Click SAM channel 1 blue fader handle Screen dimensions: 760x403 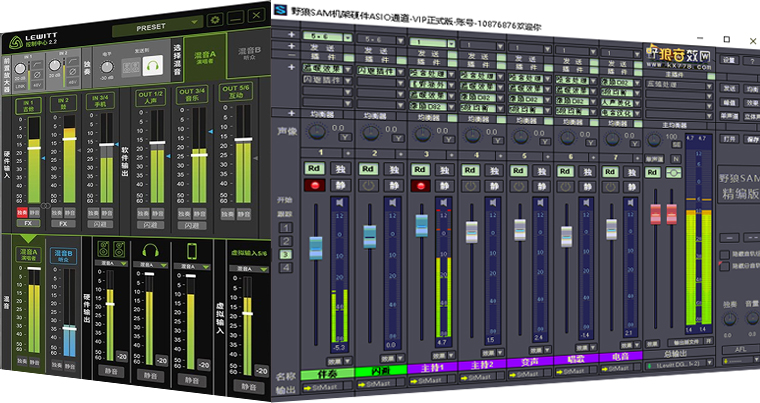(x=316, y=248)
